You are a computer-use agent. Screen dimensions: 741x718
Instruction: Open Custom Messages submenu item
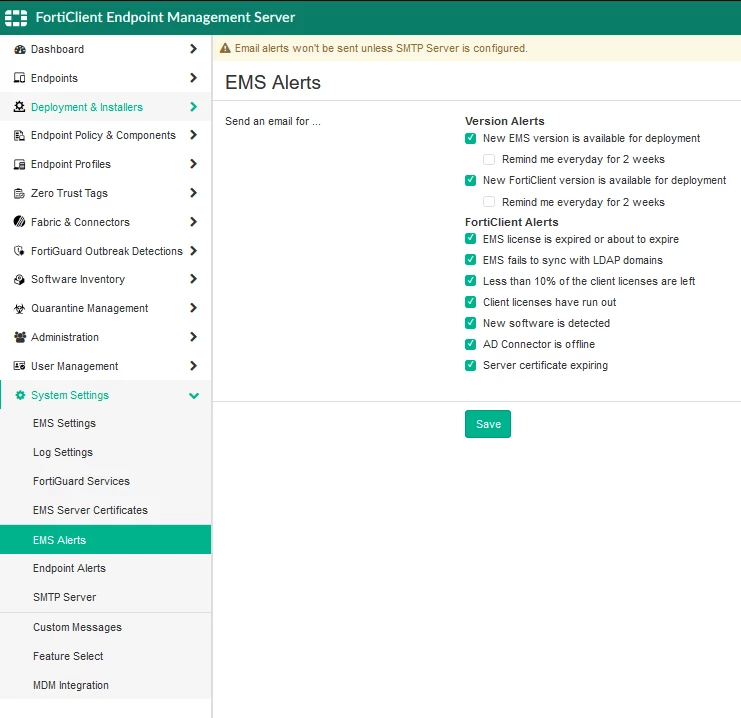pyautogui.click(x=105, y=627)
